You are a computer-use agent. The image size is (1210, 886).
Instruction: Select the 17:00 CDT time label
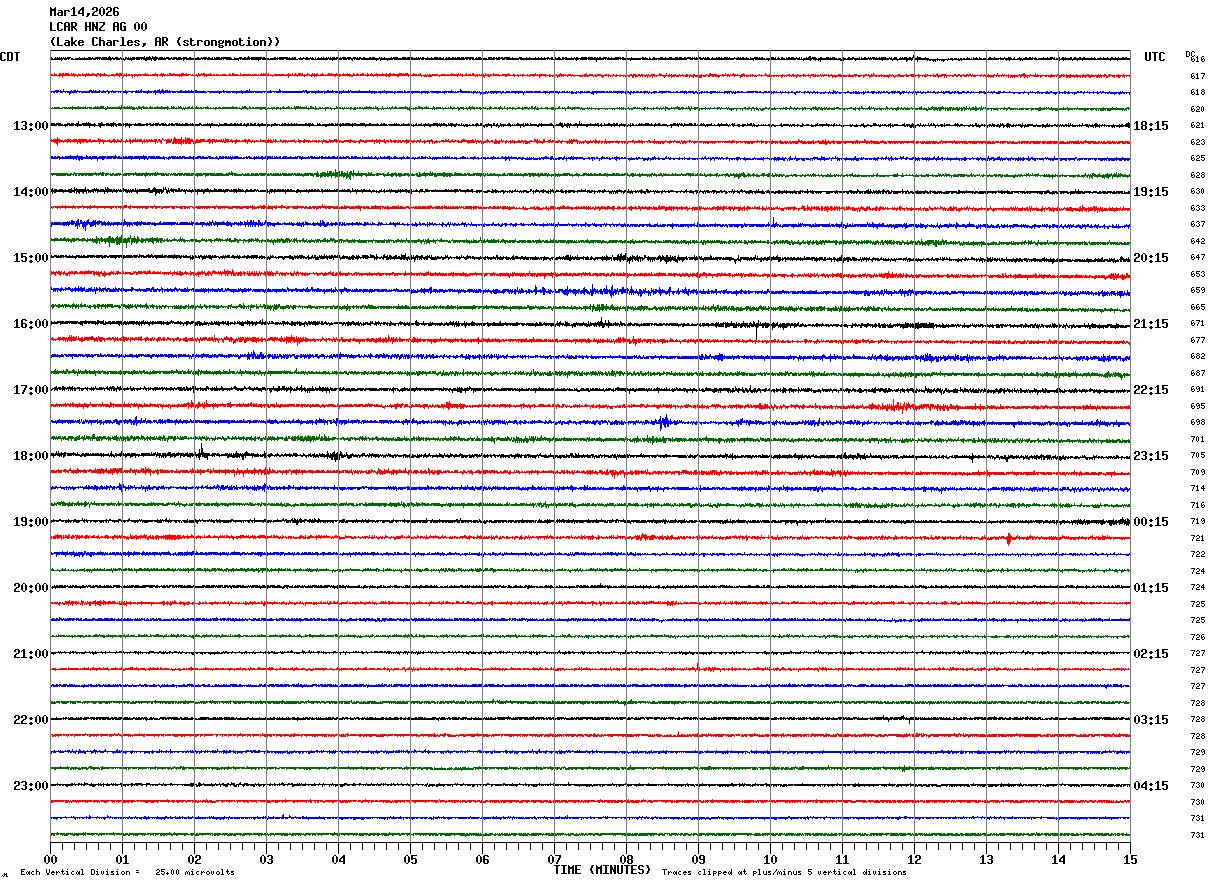[30, 390]
